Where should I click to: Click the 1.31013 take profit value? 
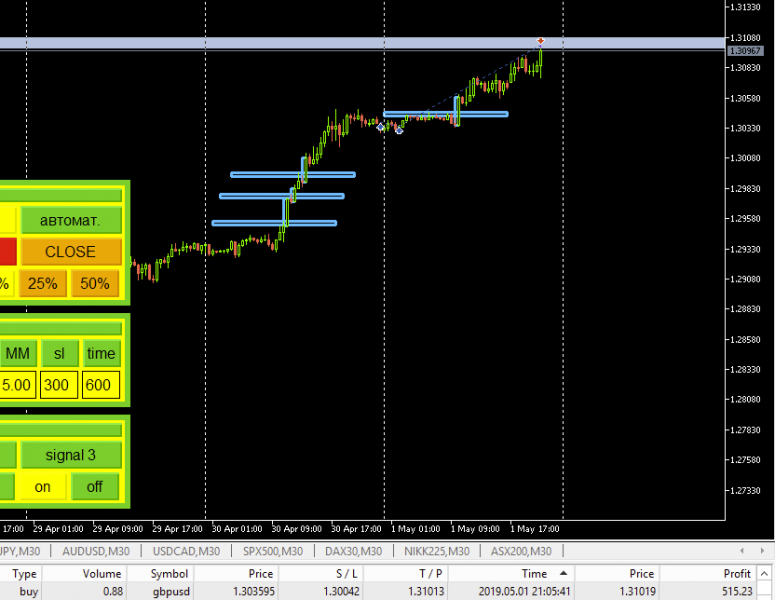426,591
